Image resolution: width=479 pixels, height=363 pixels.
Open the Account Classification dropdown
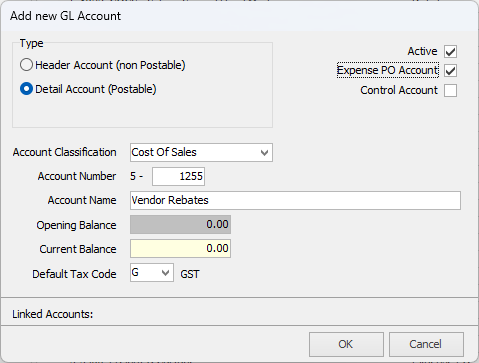click(264, 153)
